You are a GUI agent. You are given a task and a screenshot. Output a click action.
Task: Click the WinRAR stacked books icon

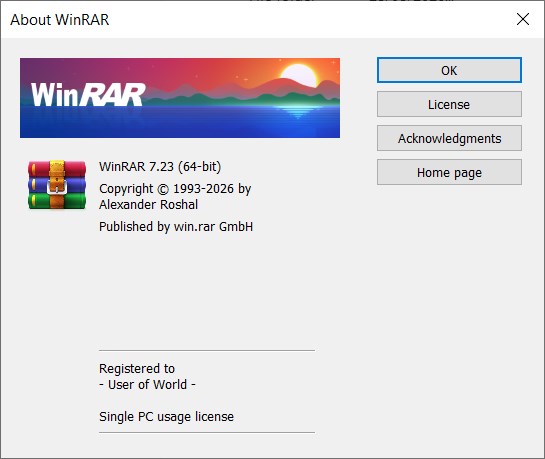[x=57, y=185]
